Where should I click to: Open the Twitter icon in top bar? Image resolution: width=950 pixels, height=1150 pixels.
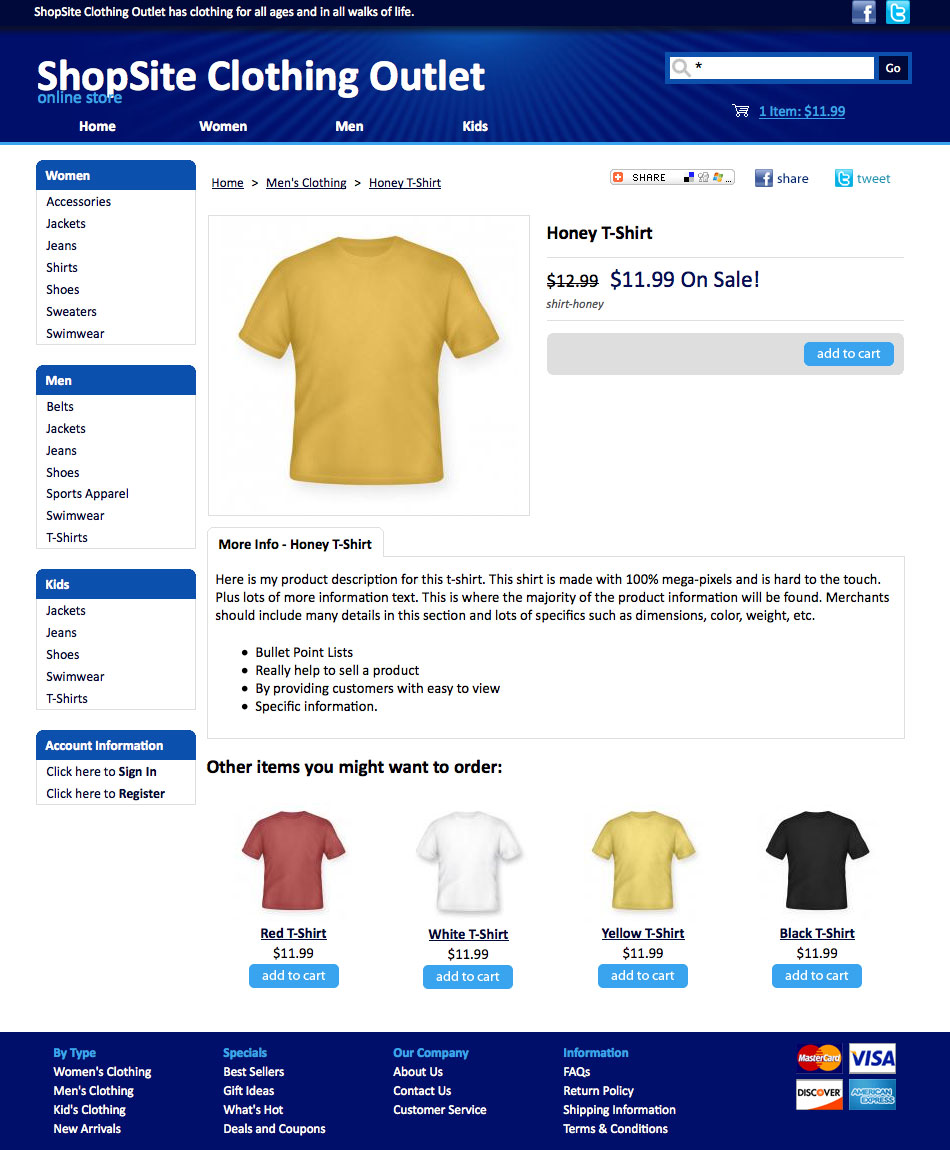(x=897, y=12)
